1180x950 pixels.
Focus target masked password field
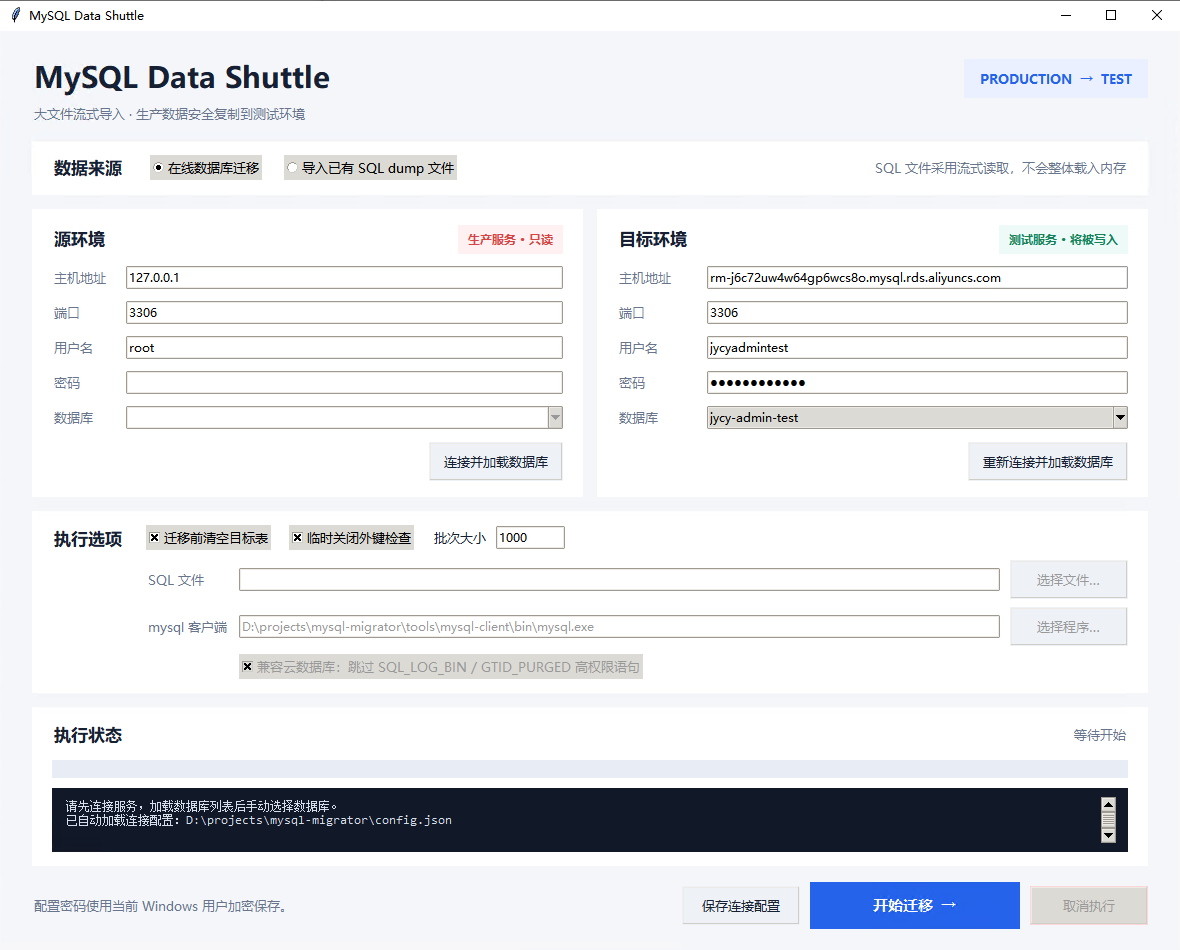pos(917,382)
